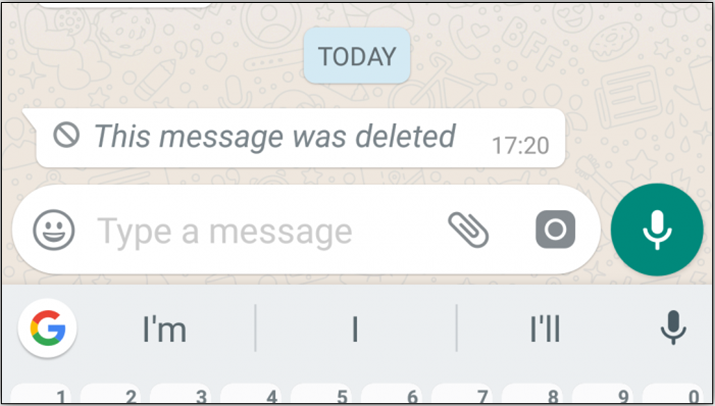Select the "I" keyboard suggestion
Image resolution: width=715 pixels, height=406 pixels.
click(x=355, y=329)
